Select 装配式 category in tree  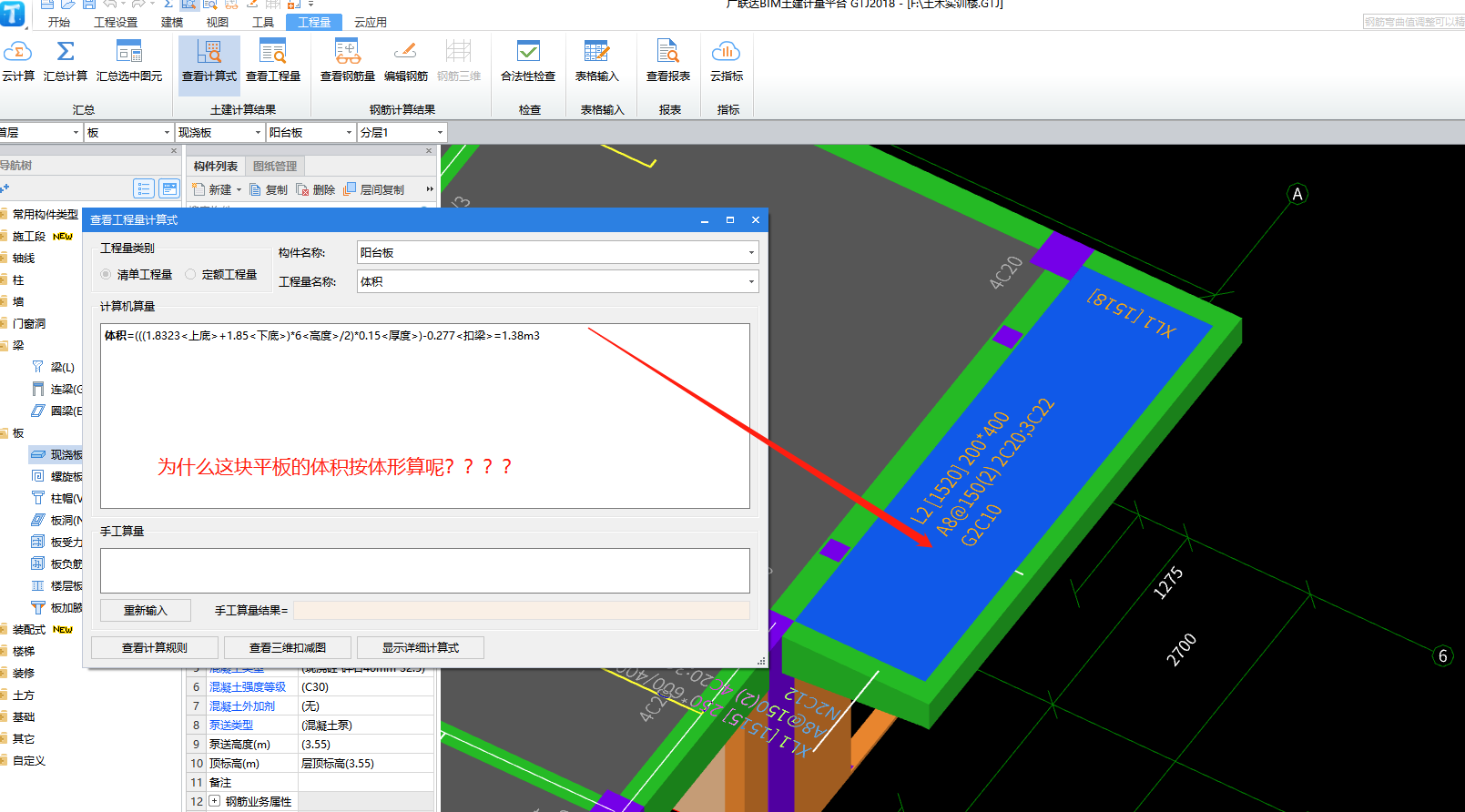coord(29,629)
